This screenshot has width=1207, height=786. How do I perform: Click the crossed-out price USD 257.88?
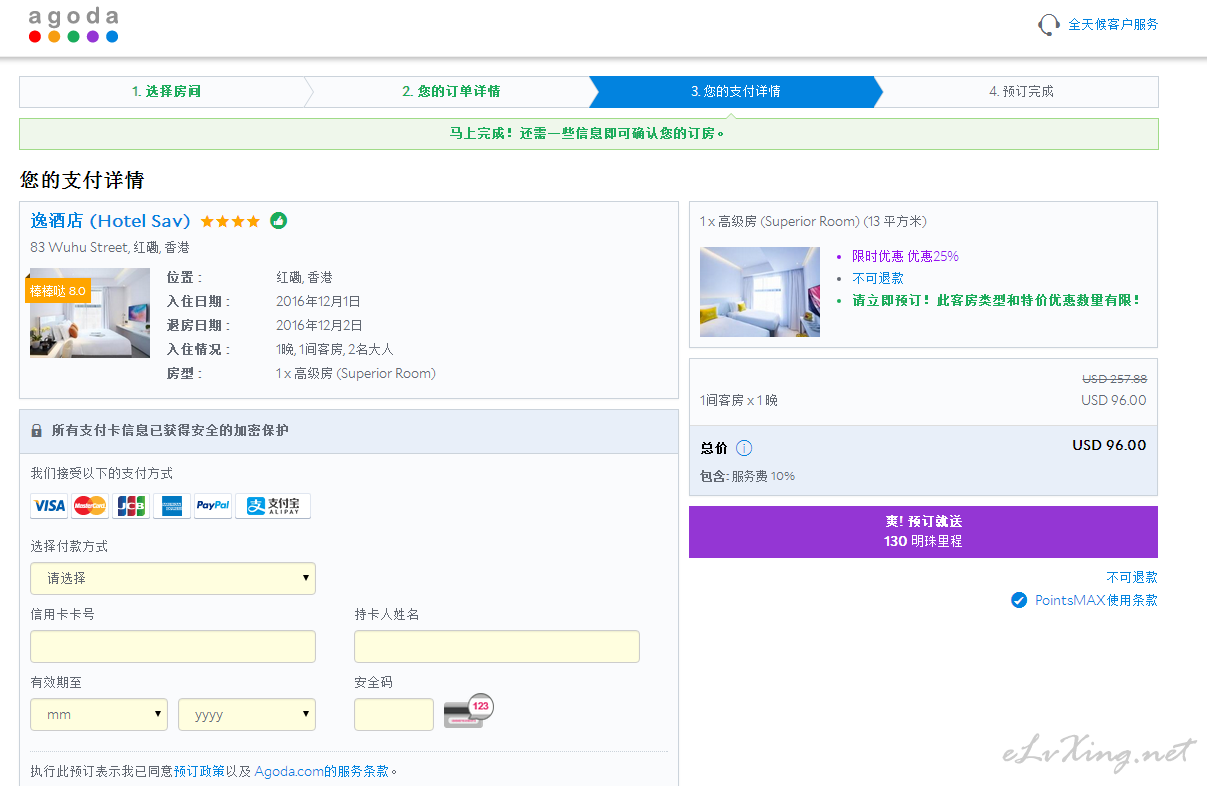point(1114,379)
